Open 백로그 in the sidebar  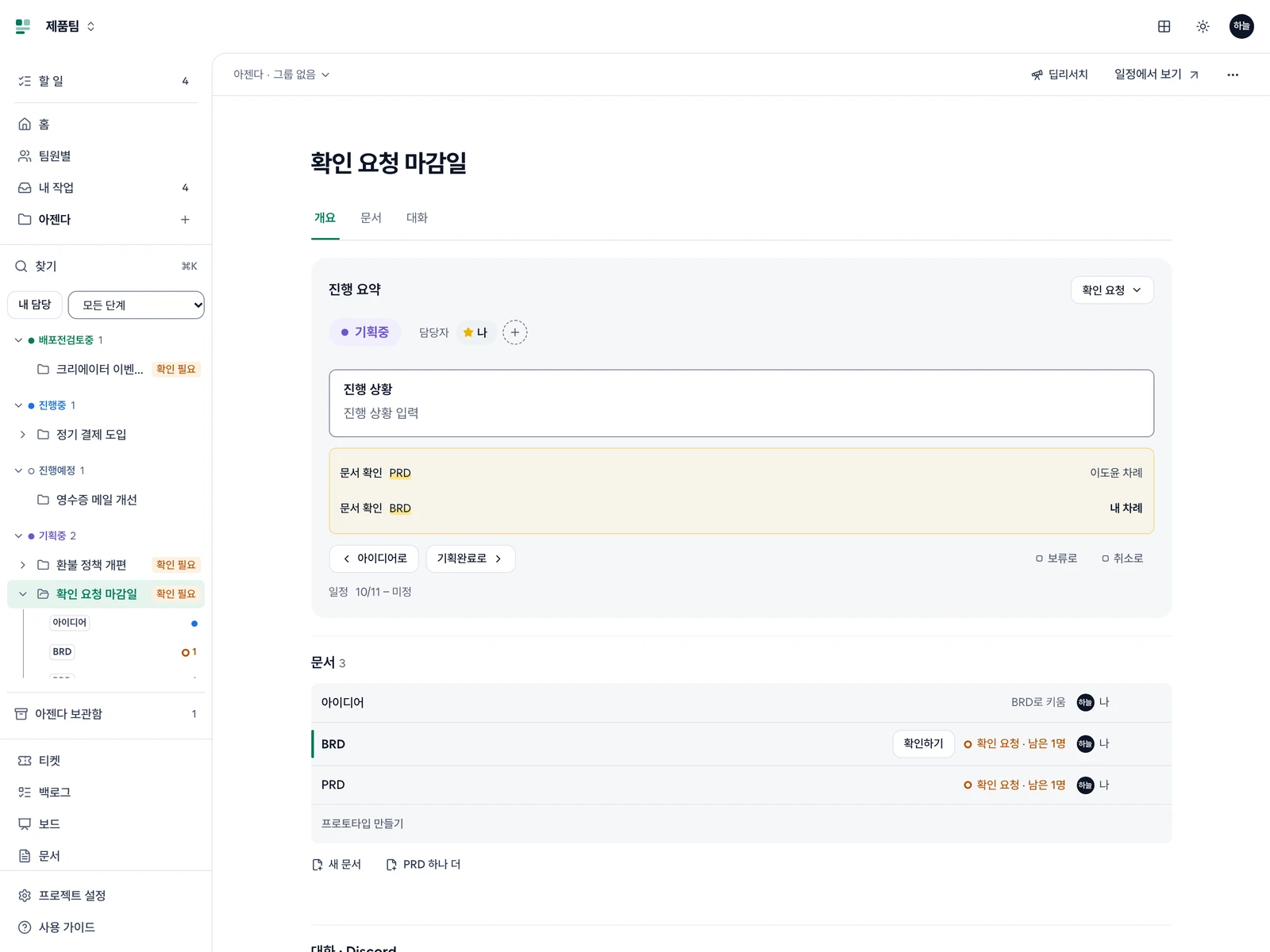pyautogui.click(x=106, y=793)
